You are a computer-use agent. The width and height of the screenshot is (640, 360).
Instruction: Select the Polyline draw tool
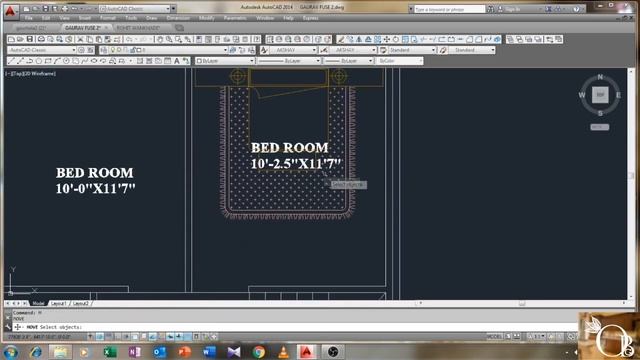click(29, 61)
